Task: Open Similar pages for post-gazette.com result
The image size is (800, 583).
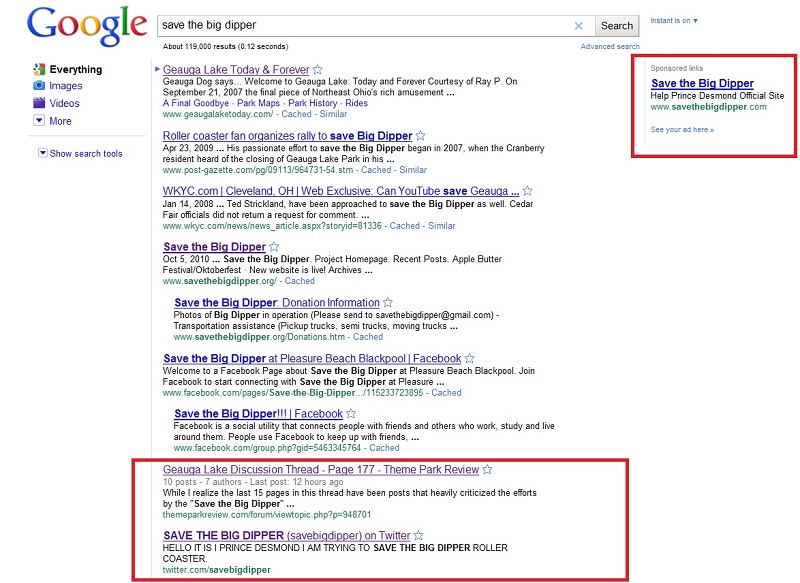Action: point(413,170)
